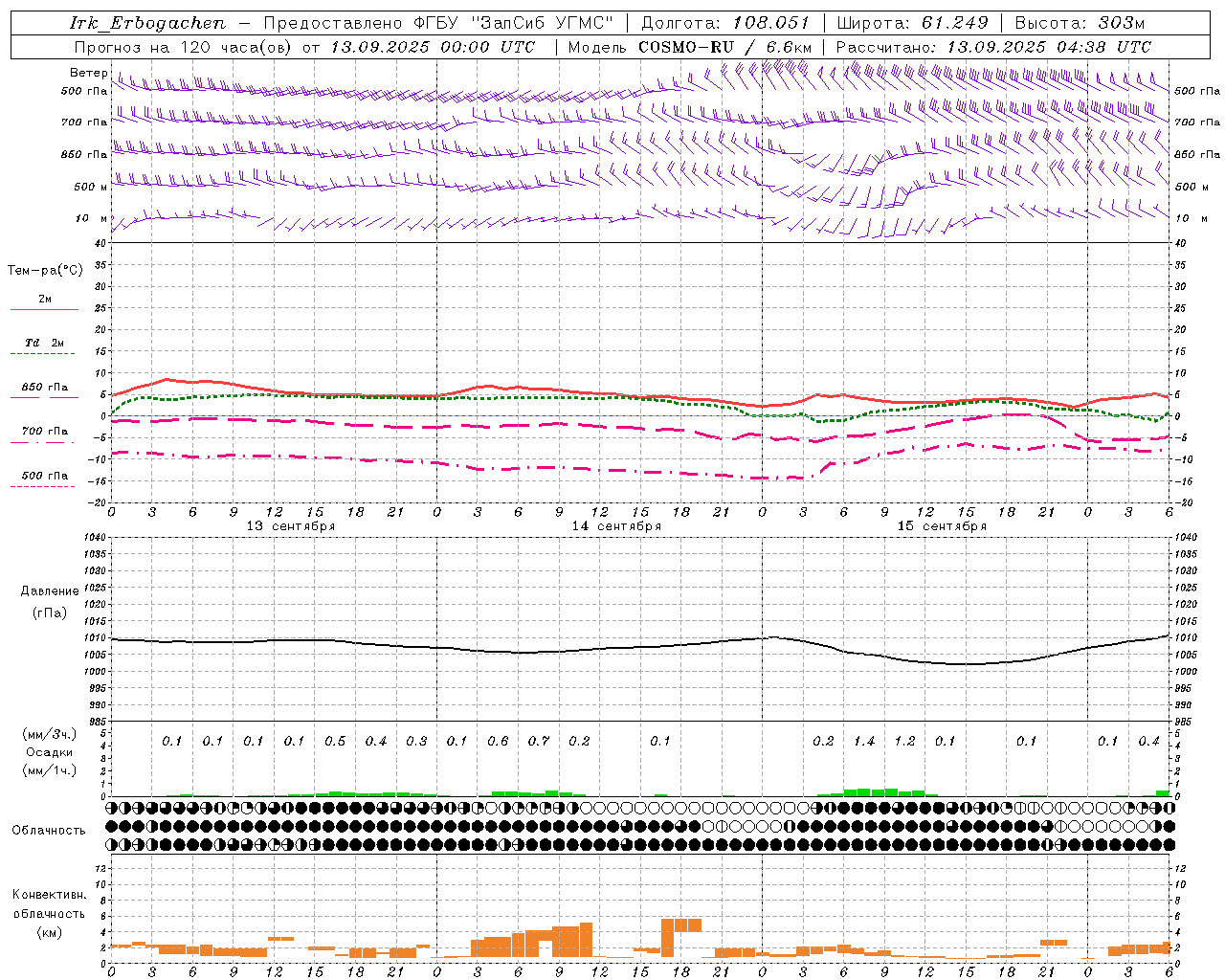This screenshot has height=980, width=1225.
Task: Click the 'Ветер' wind panel label
Action: (x=88, y=73)
